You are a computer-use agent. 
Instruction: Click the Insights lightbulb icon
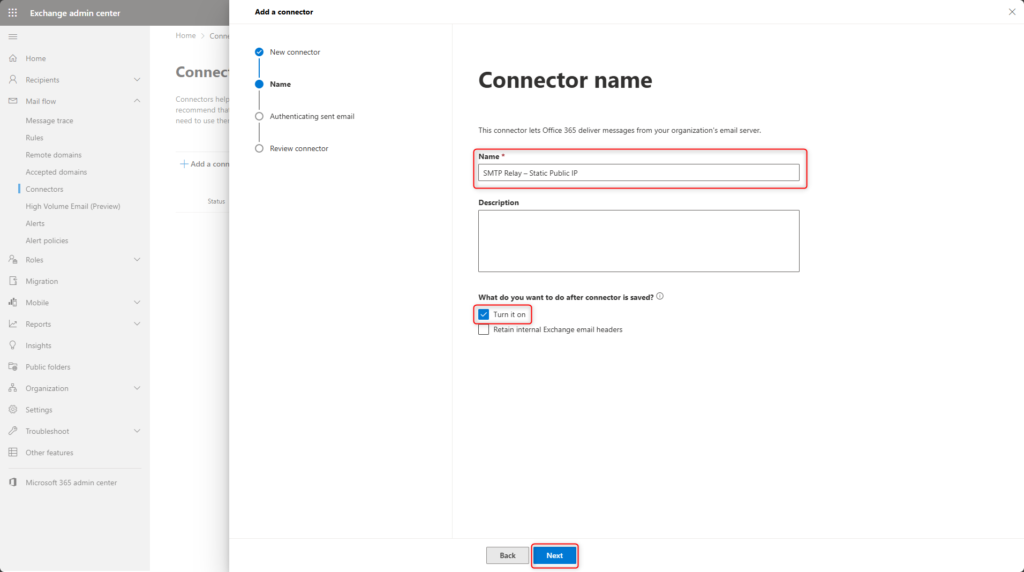point(12,345)
